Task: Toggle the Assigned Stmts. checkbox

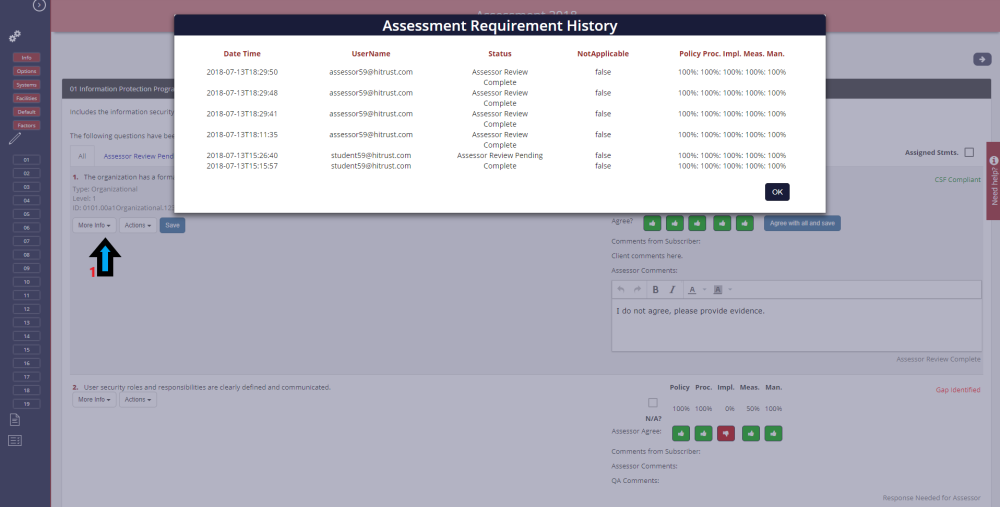Action: [969, 152]
